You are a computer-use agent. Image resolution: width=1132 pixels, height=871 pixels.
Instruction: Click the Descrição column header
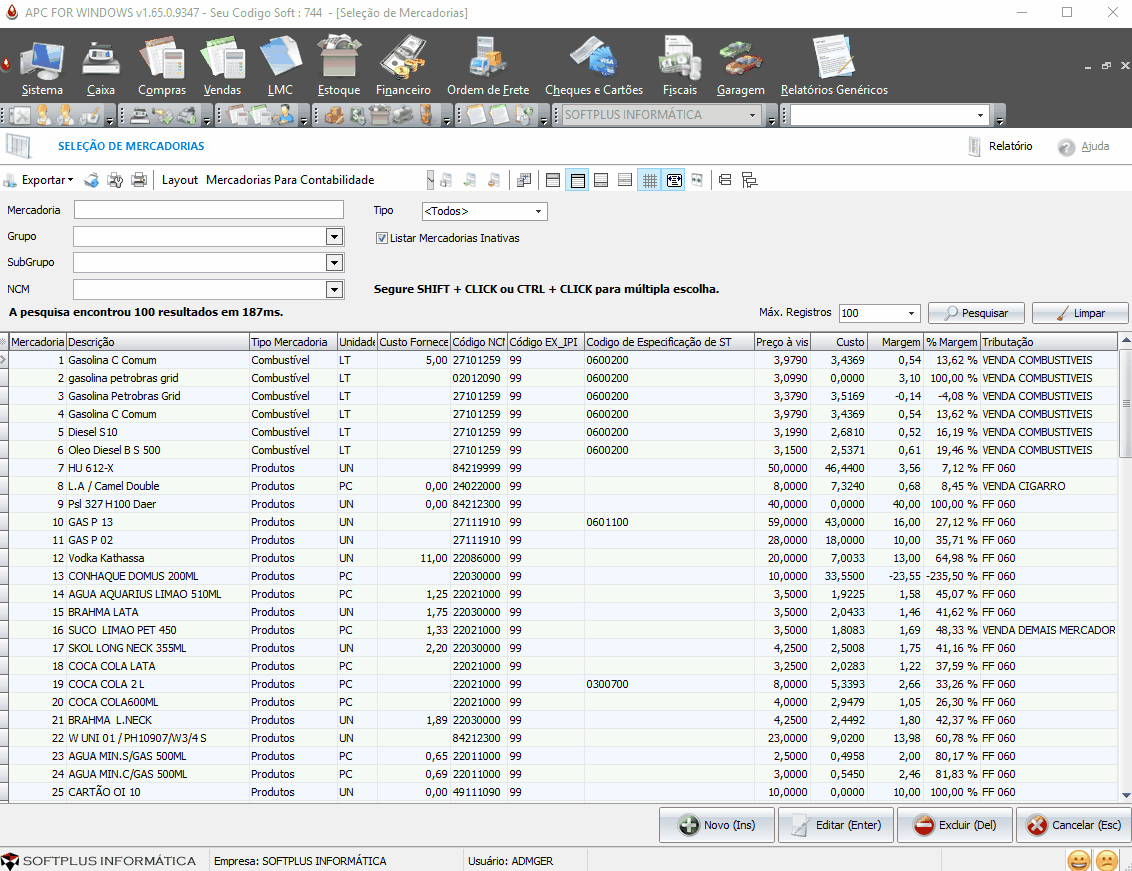157,342
